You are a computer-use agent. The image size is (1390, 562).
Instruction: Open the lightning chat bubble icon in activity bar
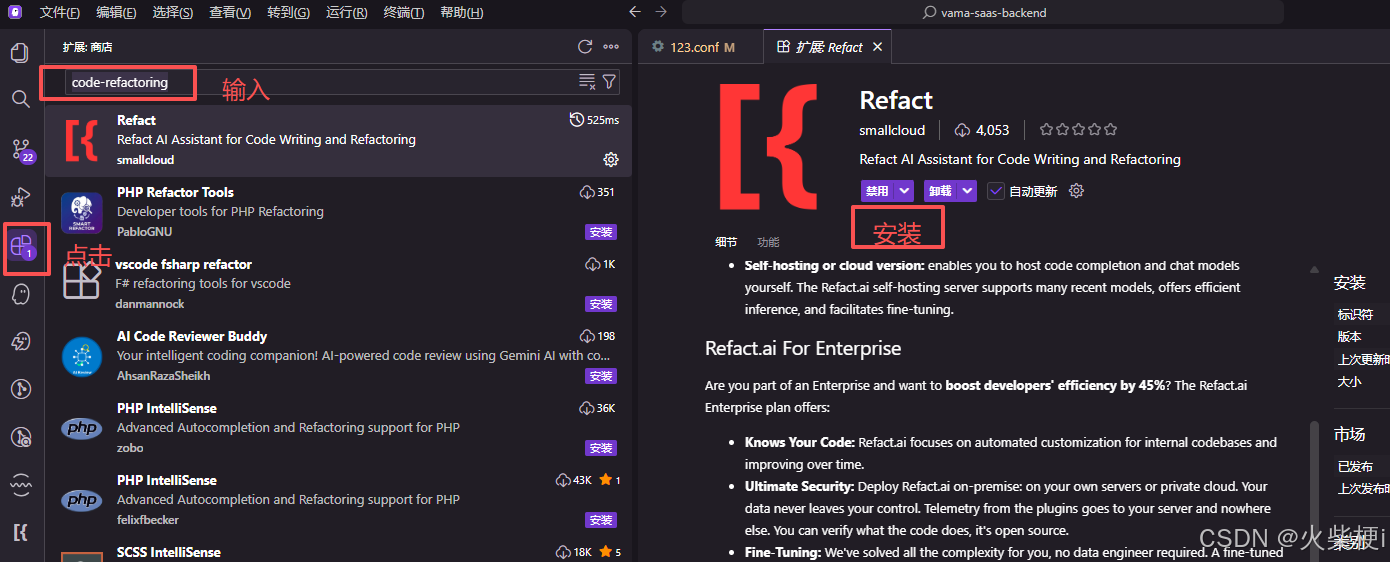pyautogui.click(x=20, y=342)
